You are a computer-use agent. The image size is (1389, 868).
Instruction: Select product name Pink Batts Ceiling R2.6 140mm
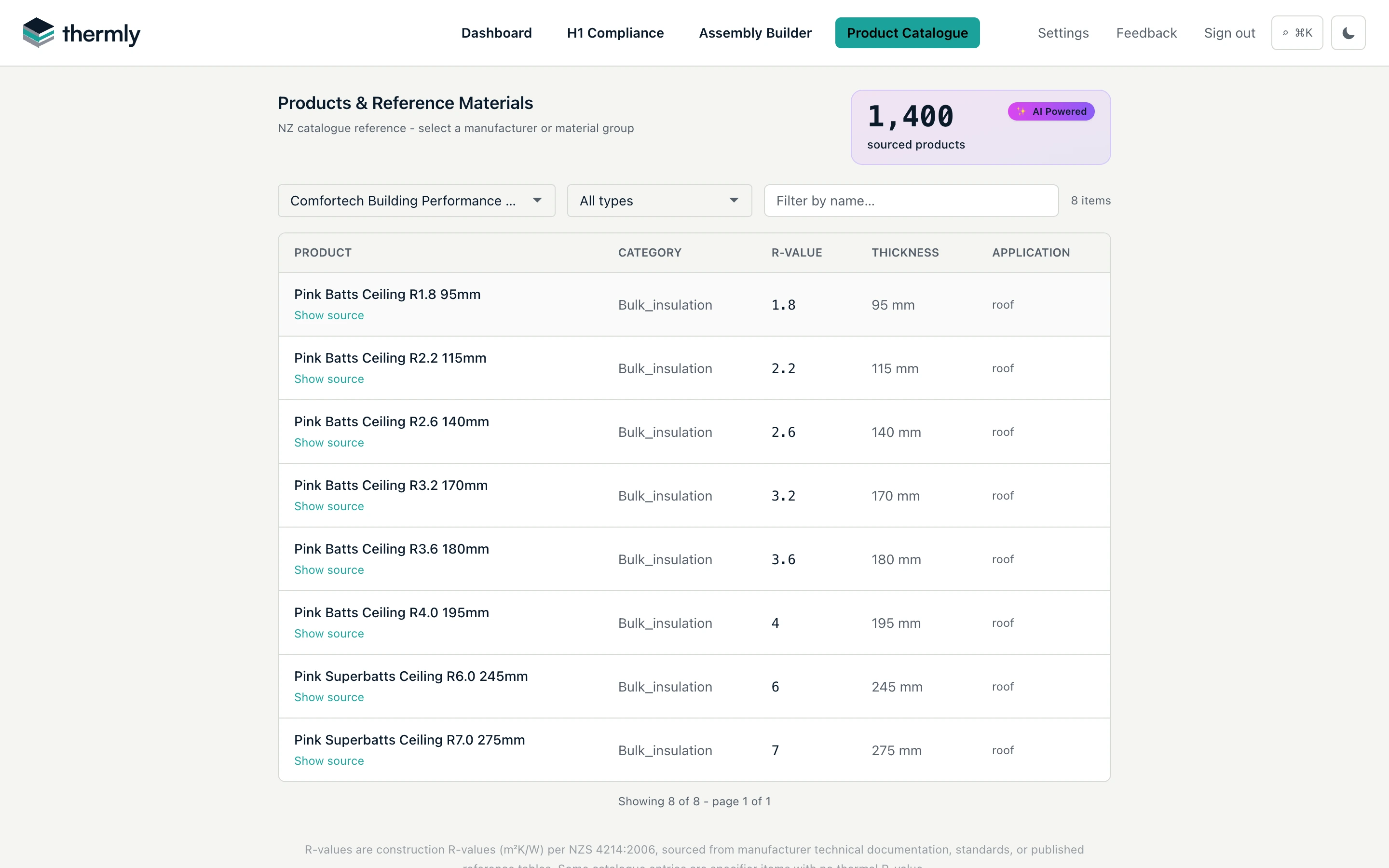point(392,422)
